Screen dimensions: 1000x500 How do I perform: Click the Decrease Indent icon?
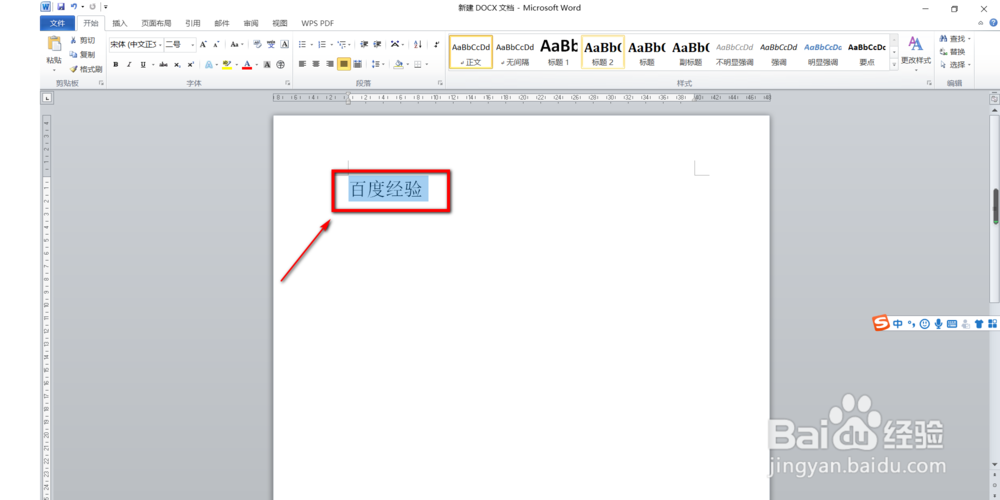coord(364,45)
